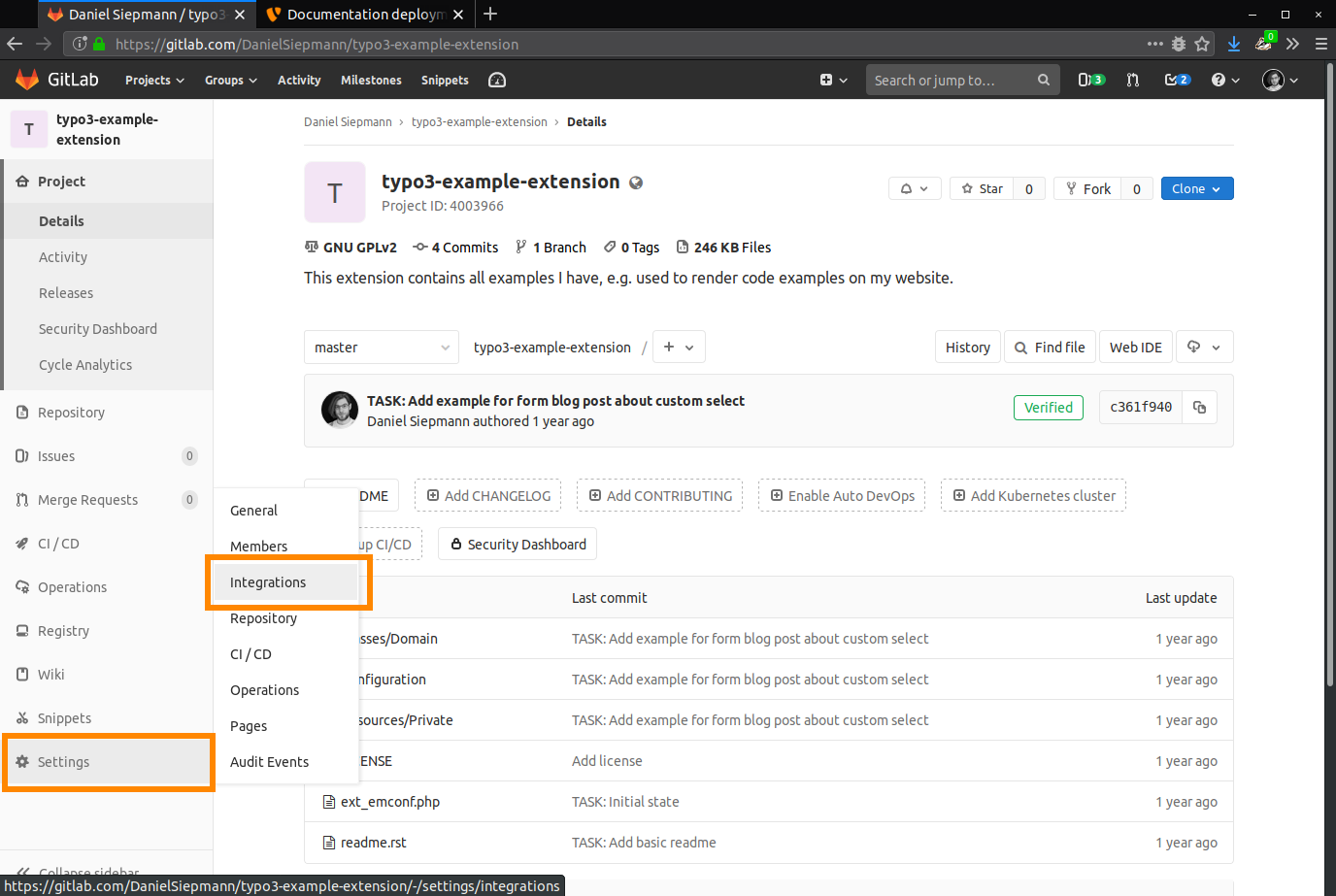Open Cycle Analytics in sidebar
This screenshot has height=896, width=1336.
[85, 364]
